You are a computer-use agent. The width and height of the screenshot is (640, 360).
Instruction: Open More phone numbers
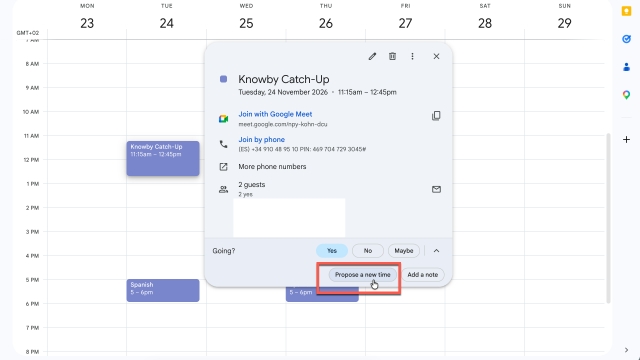[272, 167]
